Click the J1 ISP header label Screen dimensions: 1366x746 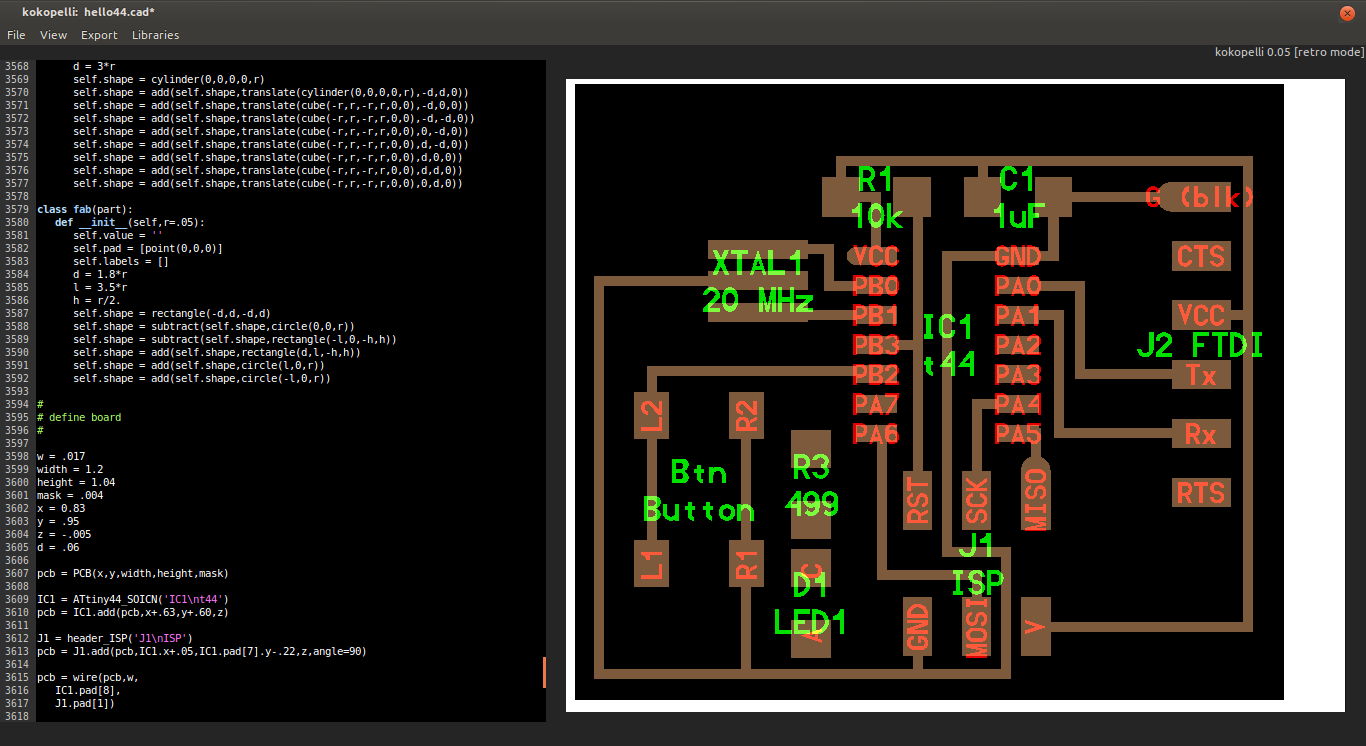tap(977, 565)
